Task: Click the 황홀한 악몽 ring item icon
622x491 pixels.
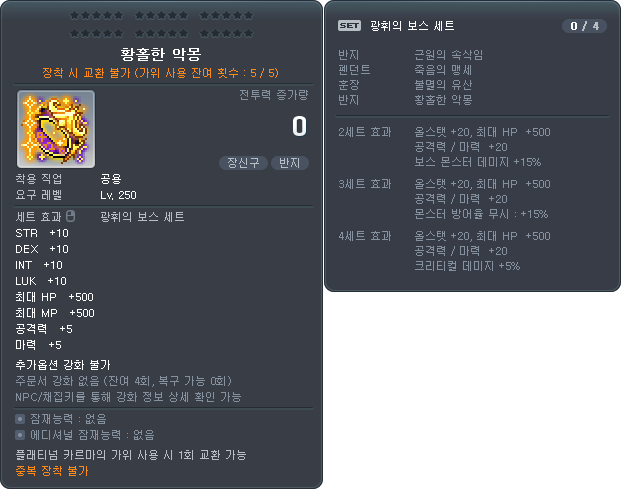Action: 56,129
